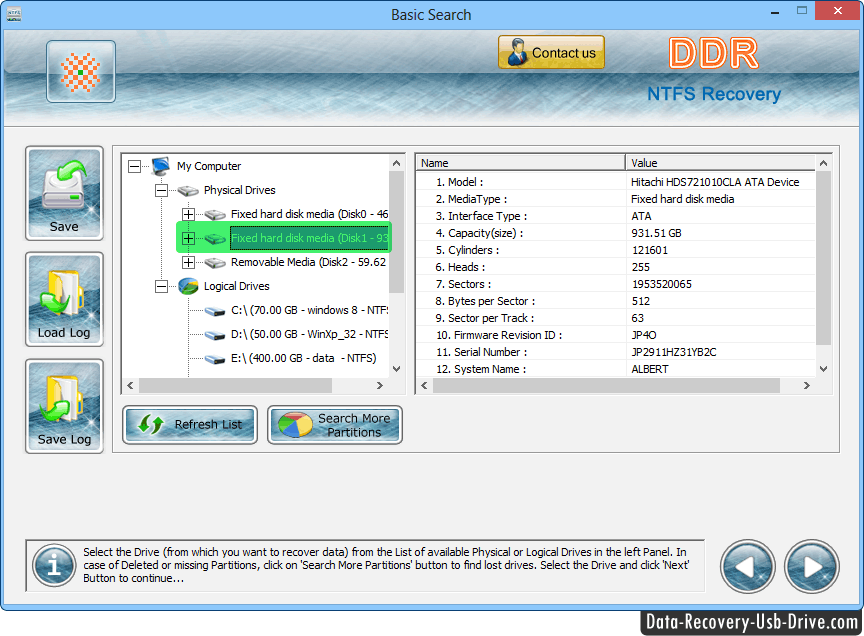The width and height of the screenshot is (864, 636).
Task: Click the app icon in the title bar
Action: coord(14,14)
